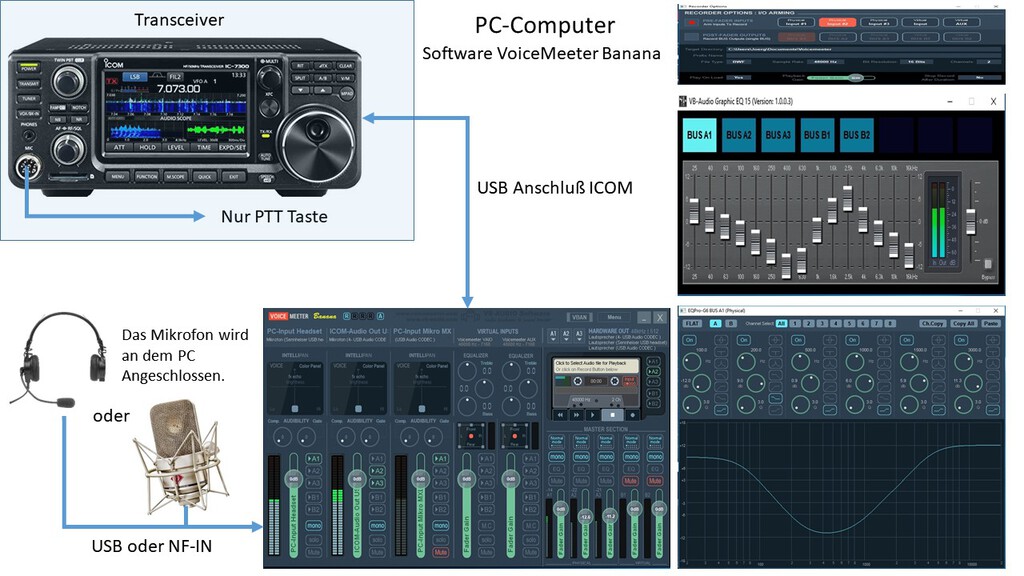The width and height of the screenshot is (1024, 576).
Task: Select memory A in the EQPro window
Action: 716,323
